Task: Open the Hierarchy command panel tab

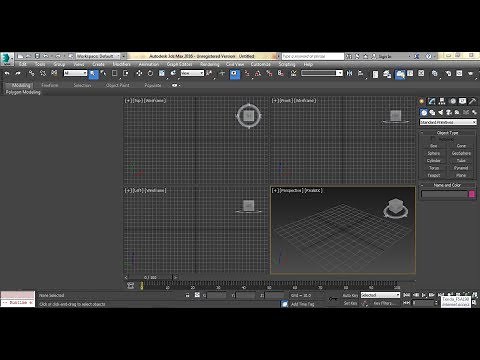Action: [442, 101]
